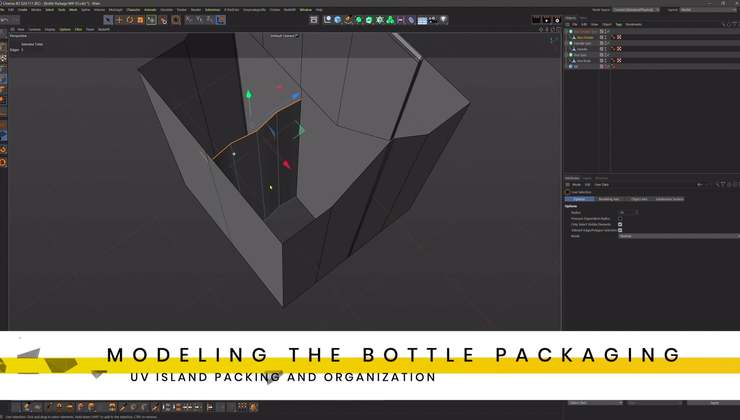Click Apply in coordinate manager
The image size is (740, 420).
715,403
